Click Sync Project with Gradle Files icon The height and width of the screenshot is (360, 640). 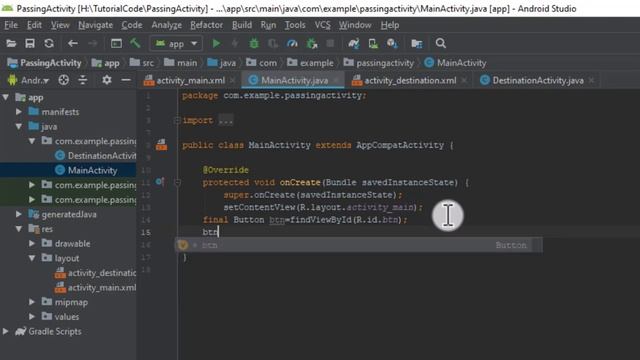tap(353, 43)
